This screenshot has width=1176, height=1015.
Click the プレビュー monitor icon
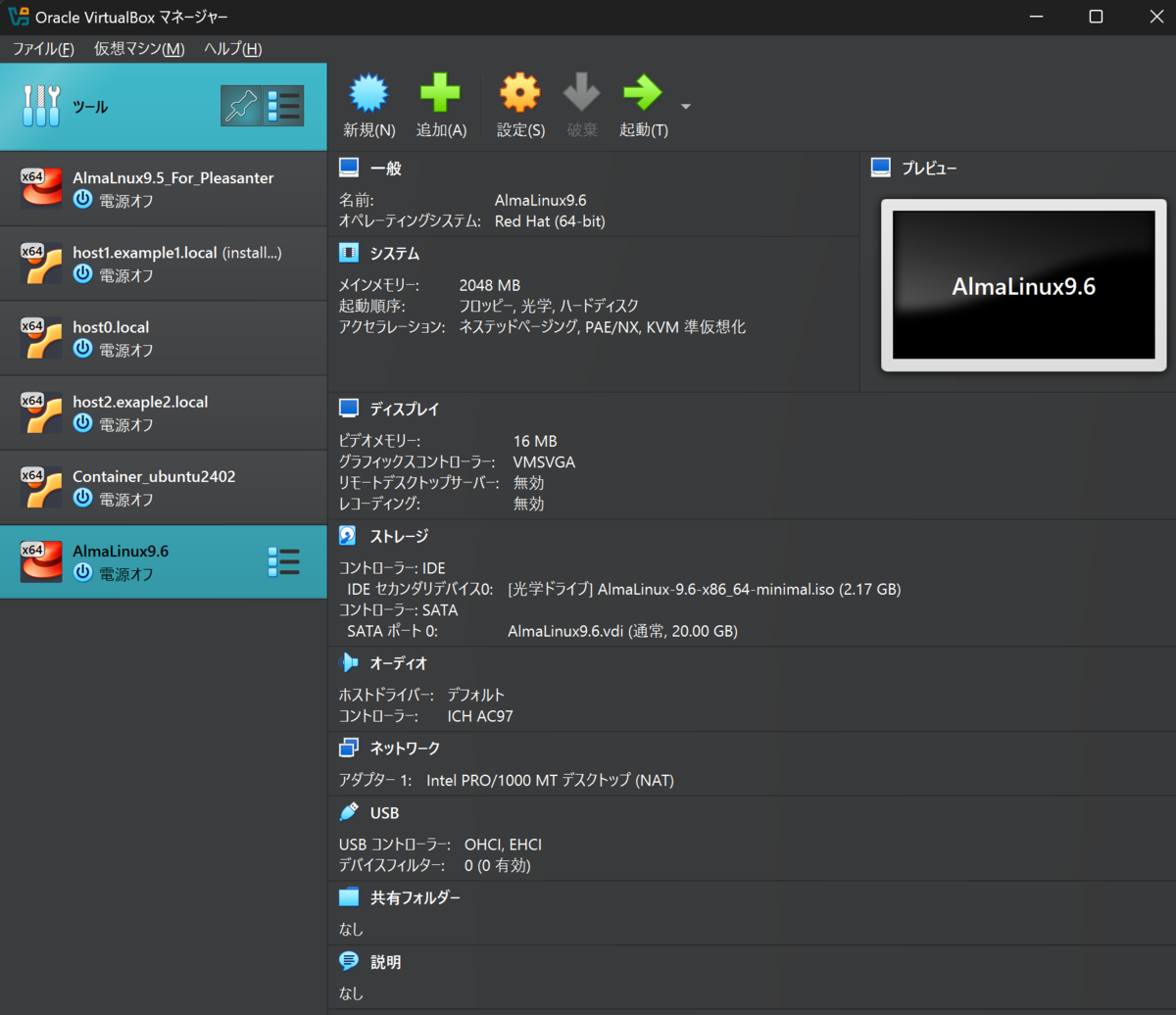pyautogui.click(x=881, y=168)
